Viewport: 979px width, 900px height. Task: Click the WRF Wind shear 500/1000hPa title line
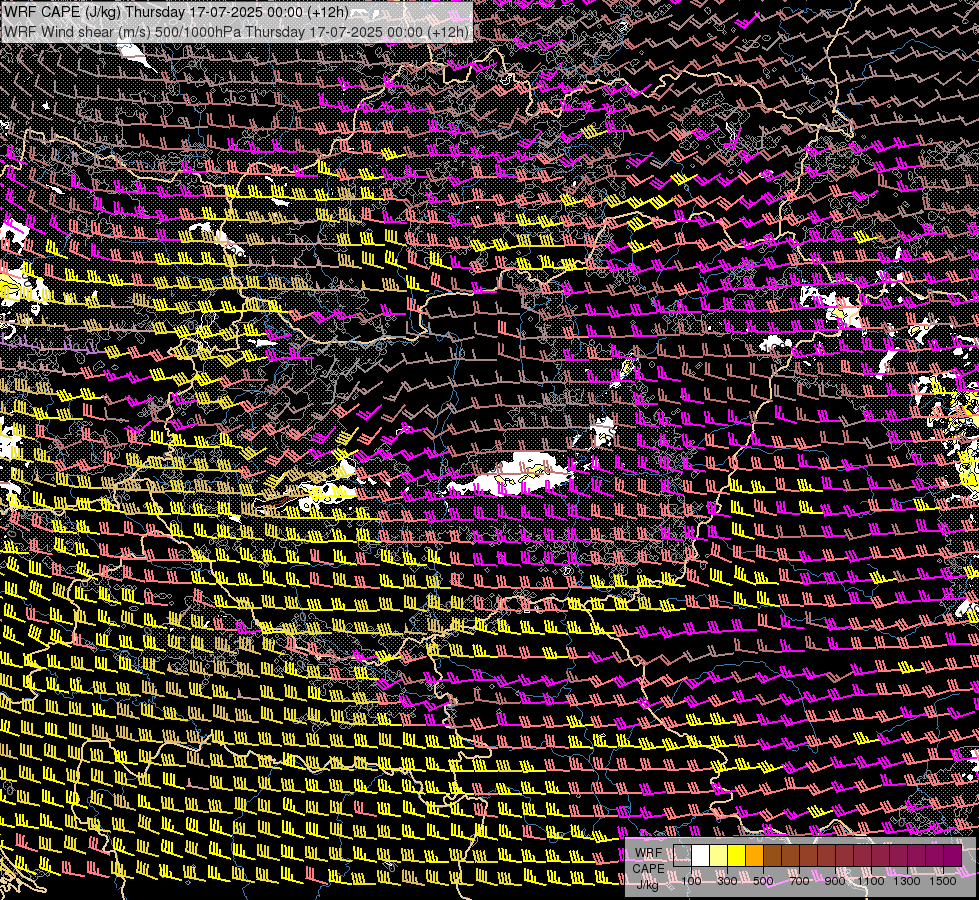click(236, 32)
